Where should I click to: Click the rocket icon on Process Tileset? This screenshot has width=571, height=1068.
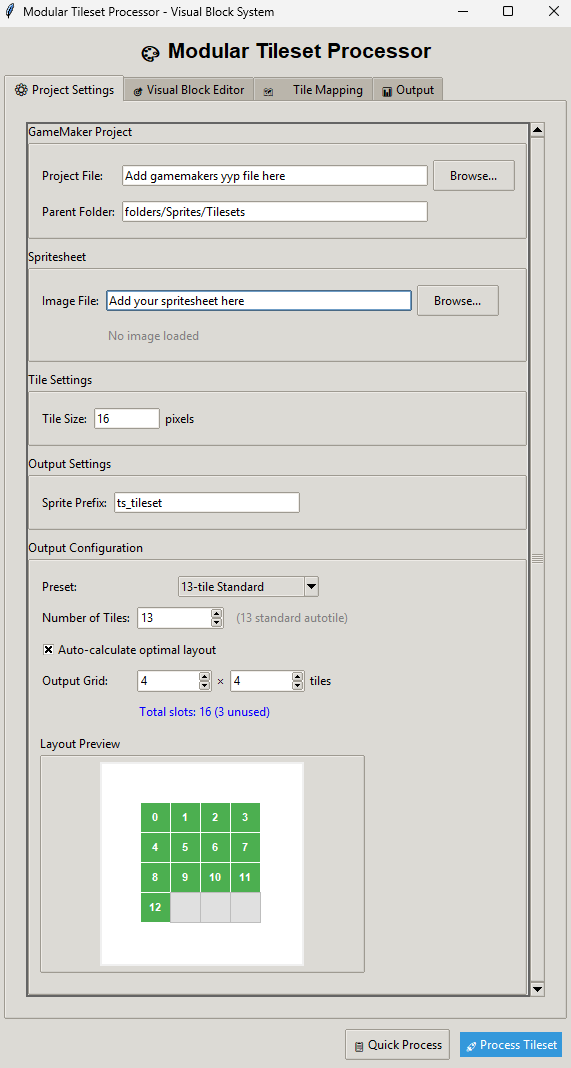471,1046
